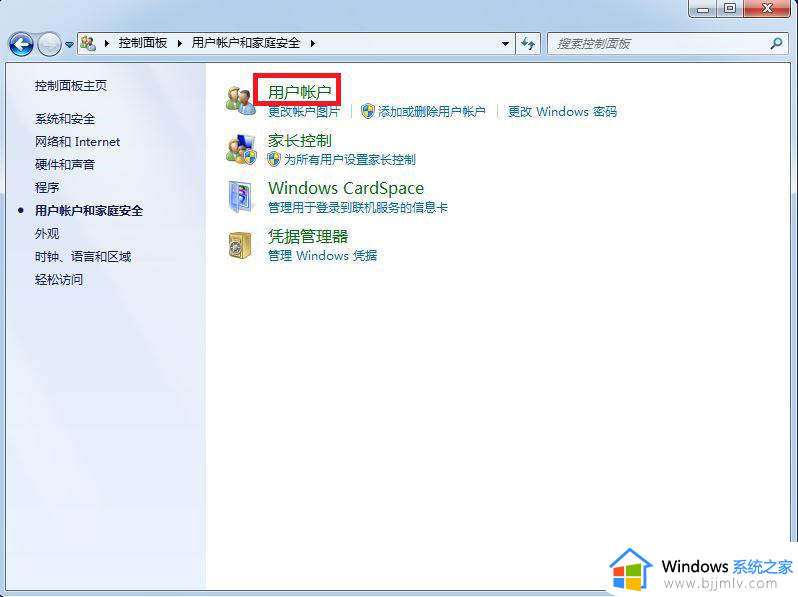Click the 用户帐户 users icon
The height and width of the screenshot is (597, 798).
[x=240, y=100]
